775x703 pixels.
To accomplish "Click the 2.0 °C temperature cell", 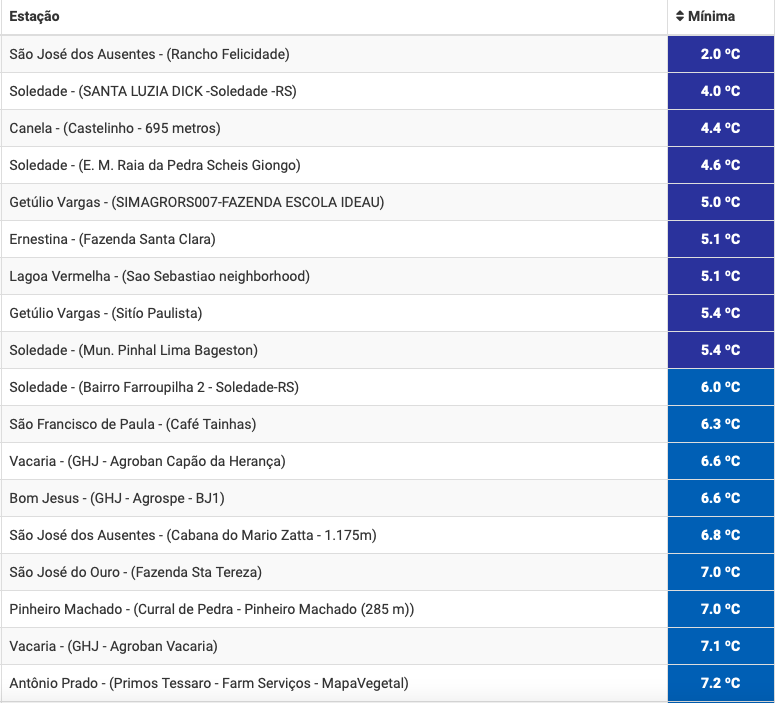I will point(721,54).
